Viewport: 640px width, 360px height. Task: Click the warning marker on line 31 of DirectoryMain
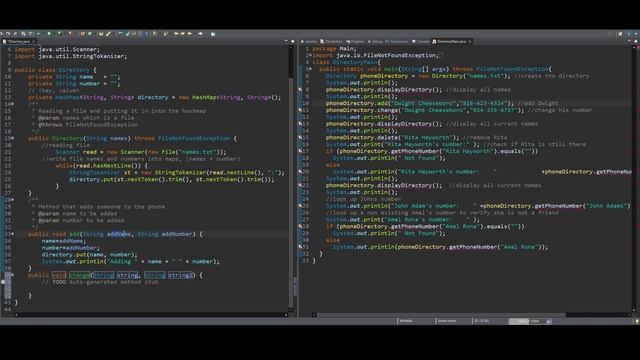(300, 247)
